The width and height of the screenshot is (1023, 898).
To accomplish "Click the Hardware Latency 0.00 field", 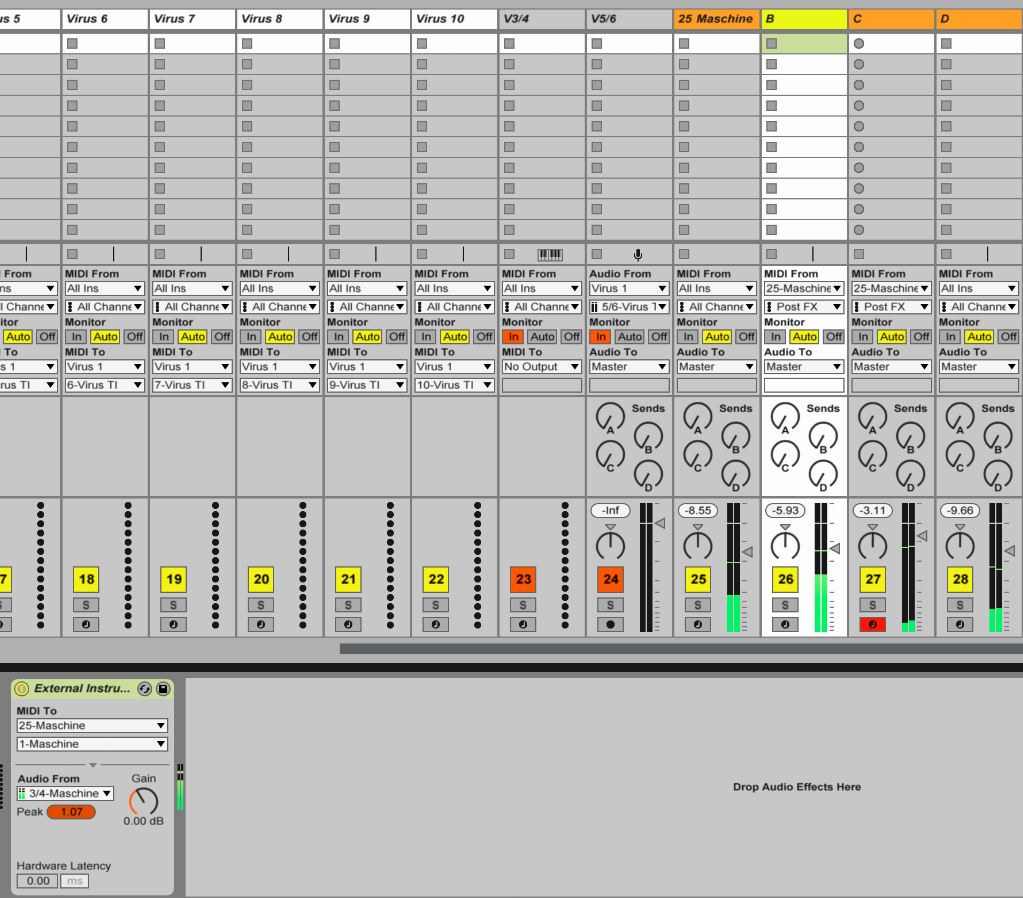I will coord(38,881).
